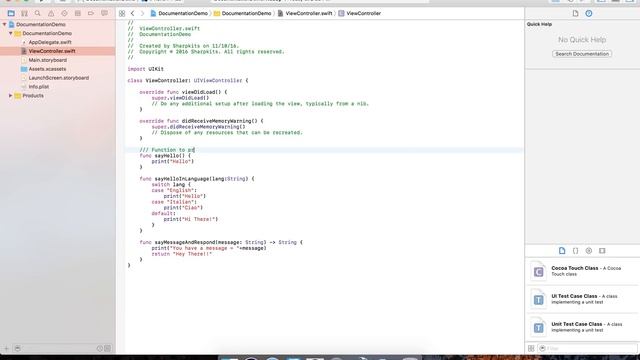Select the Products group row

coord(58,96)
